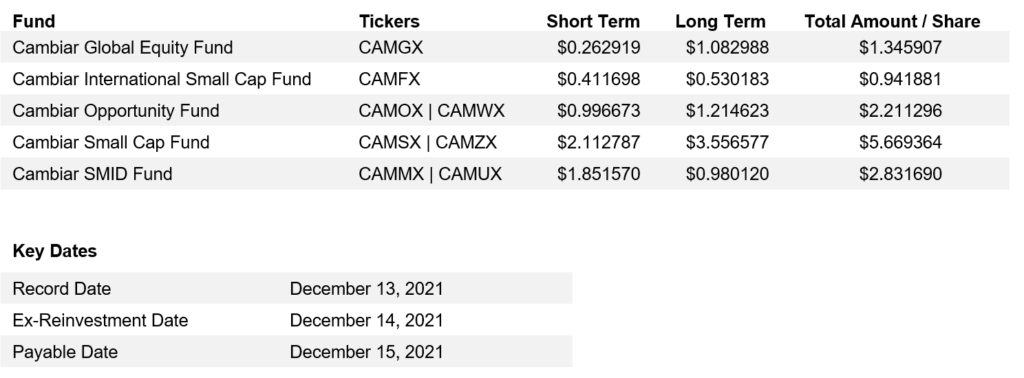Click the Long Term column header
Screen dimensions: 1024x378
[720, 22]
